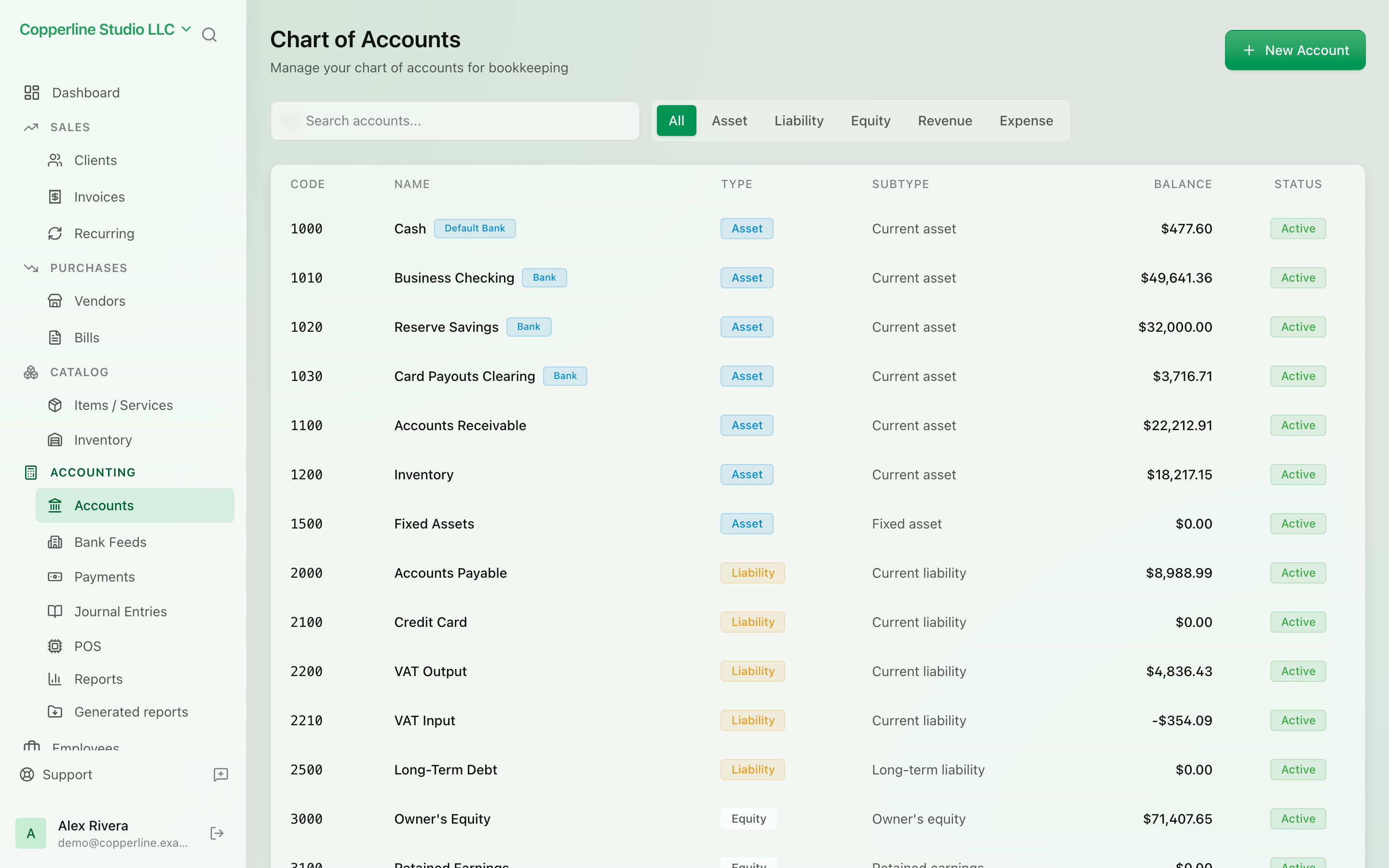1389x868 pixels.
Task: Click the Active status for Credit Card
Action: tap(1298, 622)
